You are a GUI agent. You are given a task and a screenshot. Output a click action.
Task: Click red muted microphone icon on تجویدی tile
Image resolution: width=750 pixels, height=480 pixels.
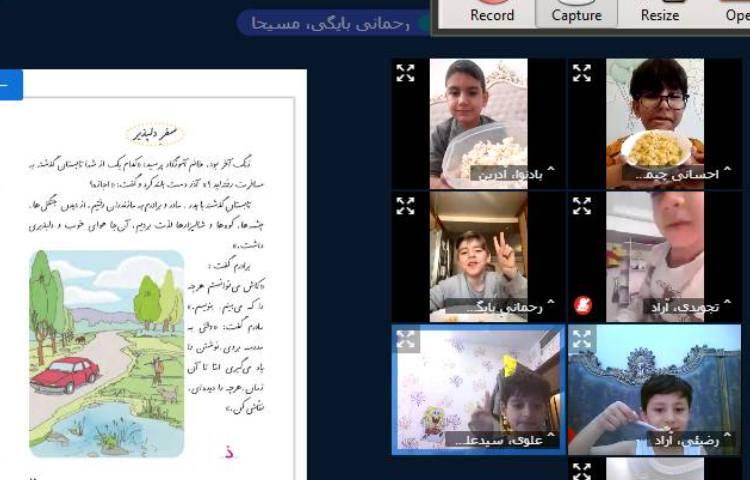tap(582, 304)
